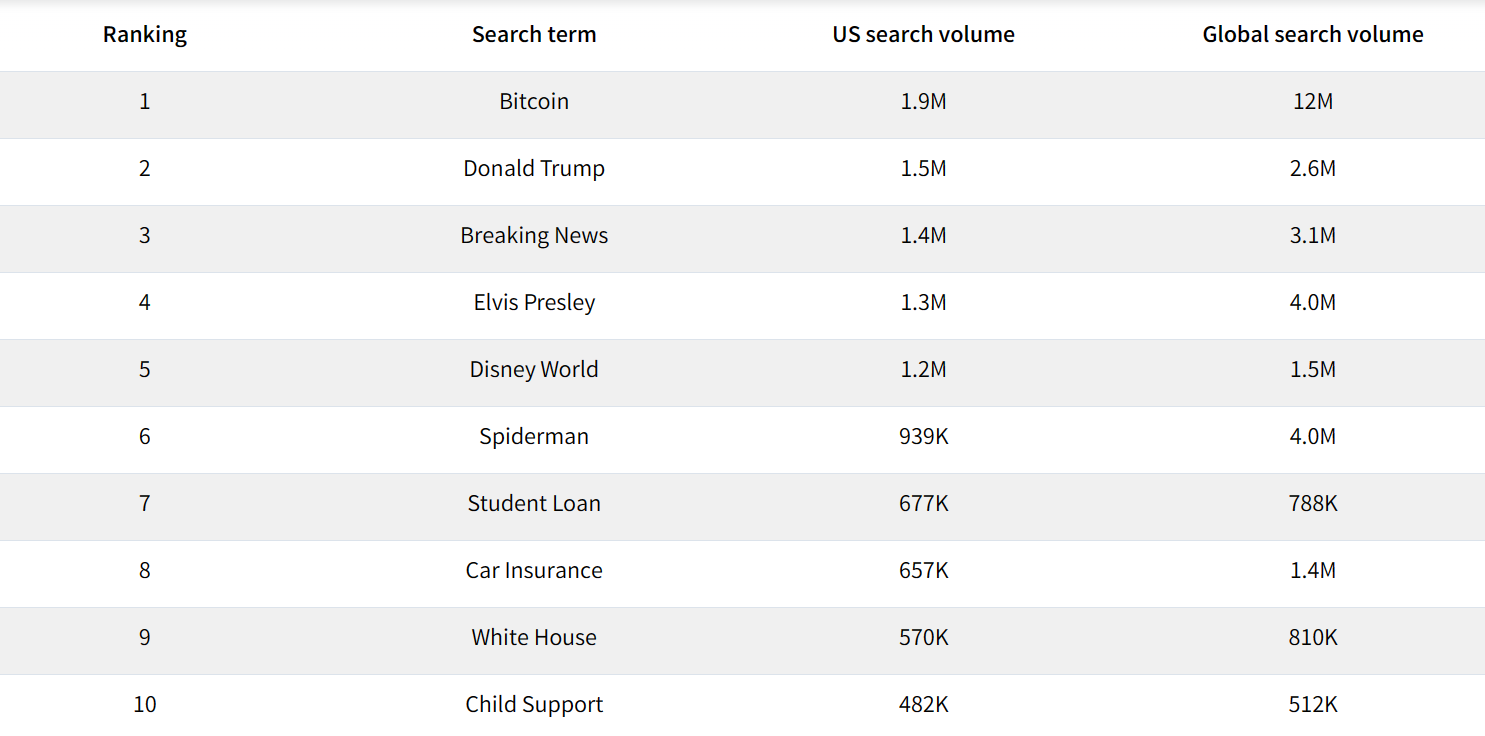Select the Elvis Presley table cell
Viewport: 1485px width, 736px height.
pos(534,302)
